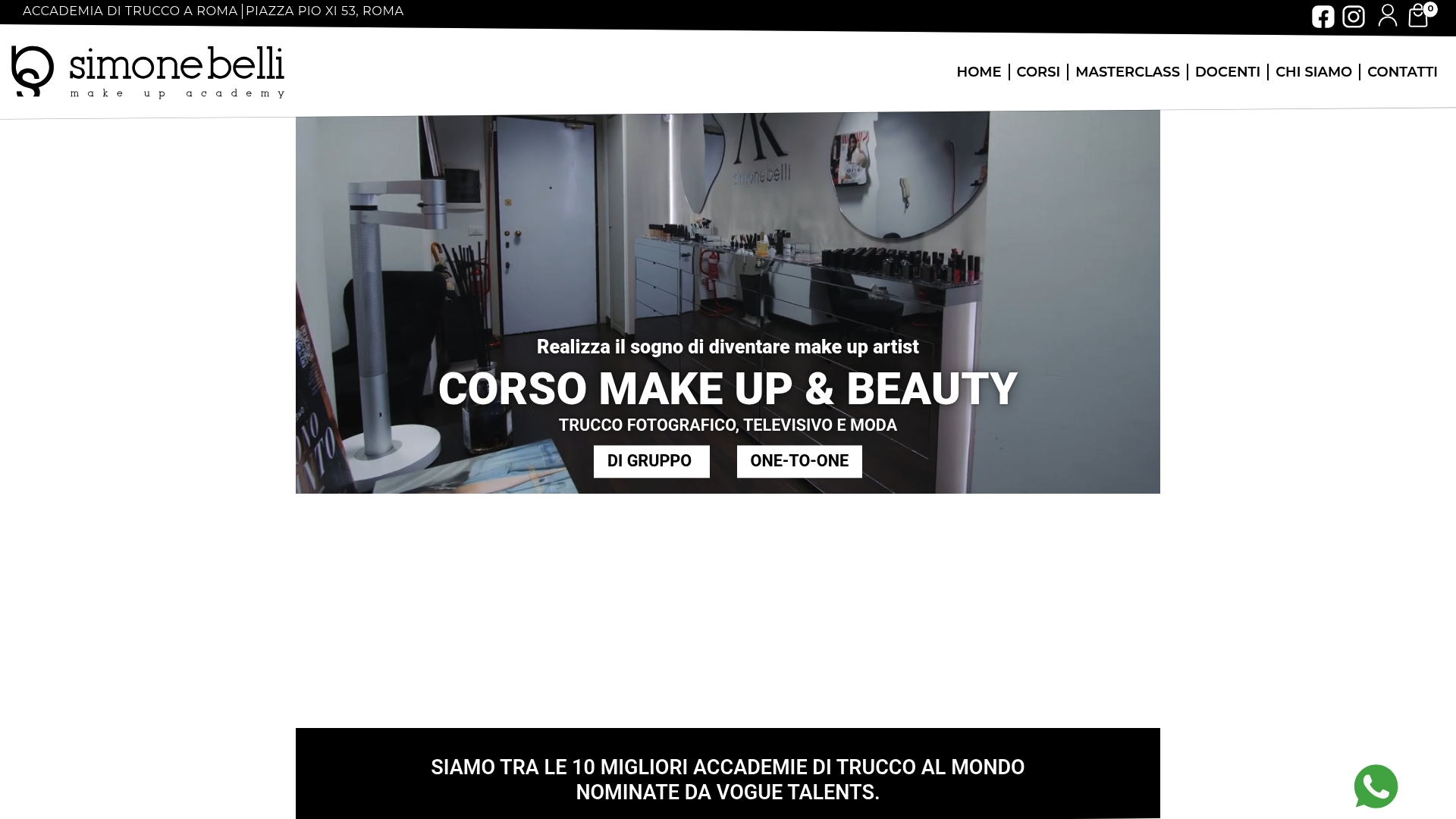Image resolution: width=1456 pixels, height=819 pixels.
Task: Open the Instagram profile icon
Action: 1354,17
